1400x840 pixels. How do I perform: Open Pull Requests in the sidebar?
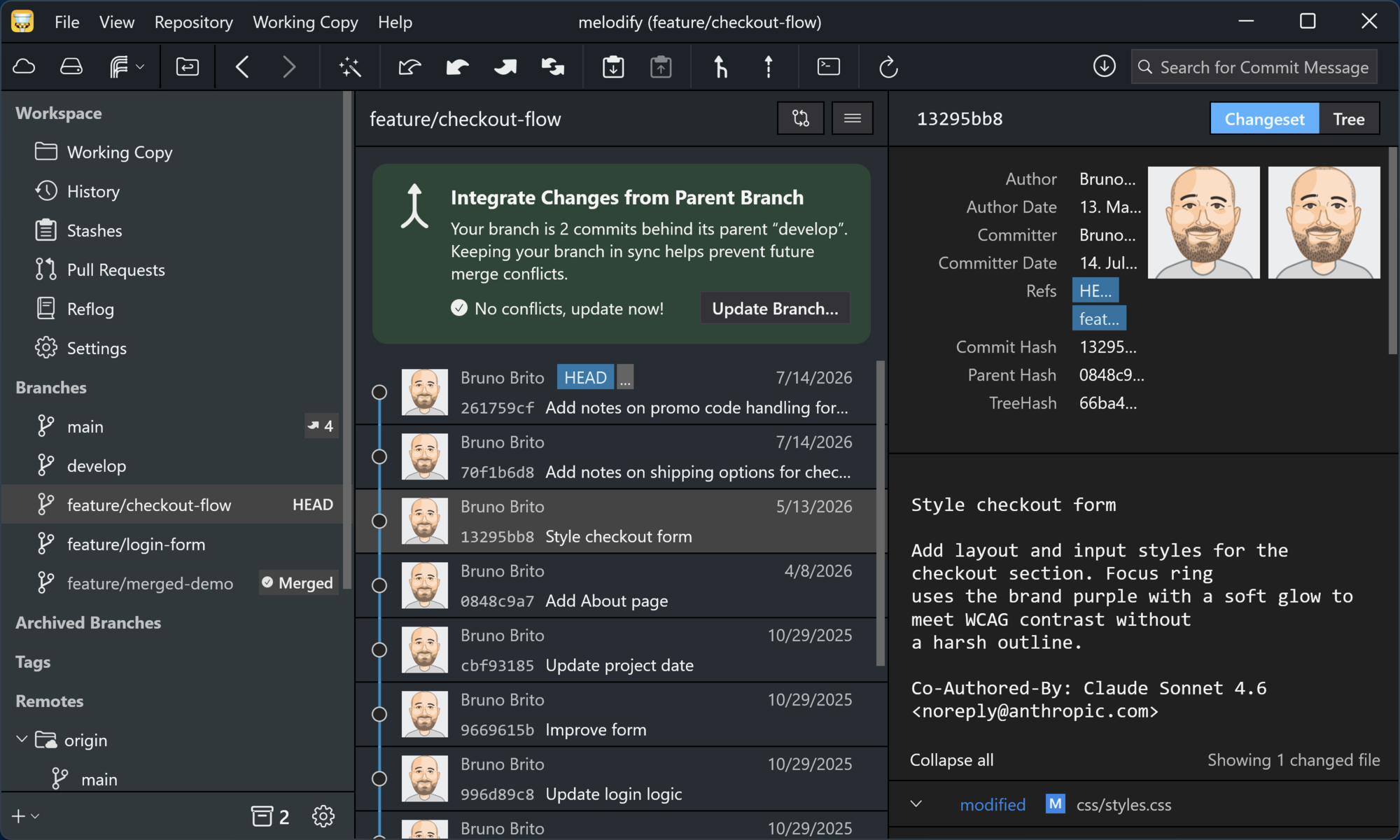point(174,269)
